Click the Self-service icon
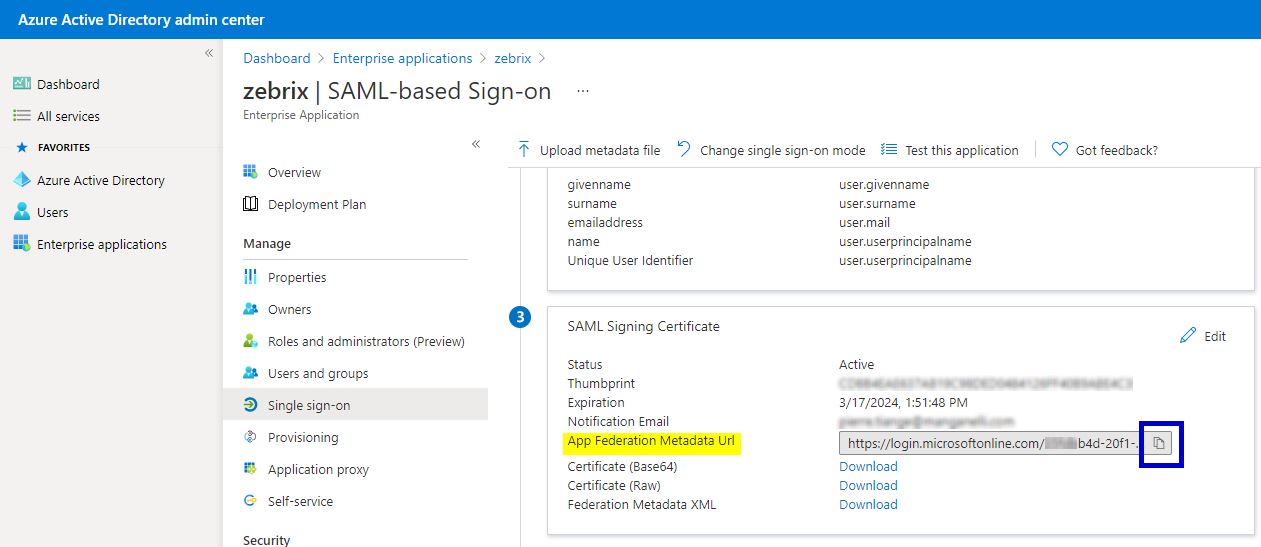Viewport: 1261px width, 547px height. pyautogui.click(x=250, y=501)
